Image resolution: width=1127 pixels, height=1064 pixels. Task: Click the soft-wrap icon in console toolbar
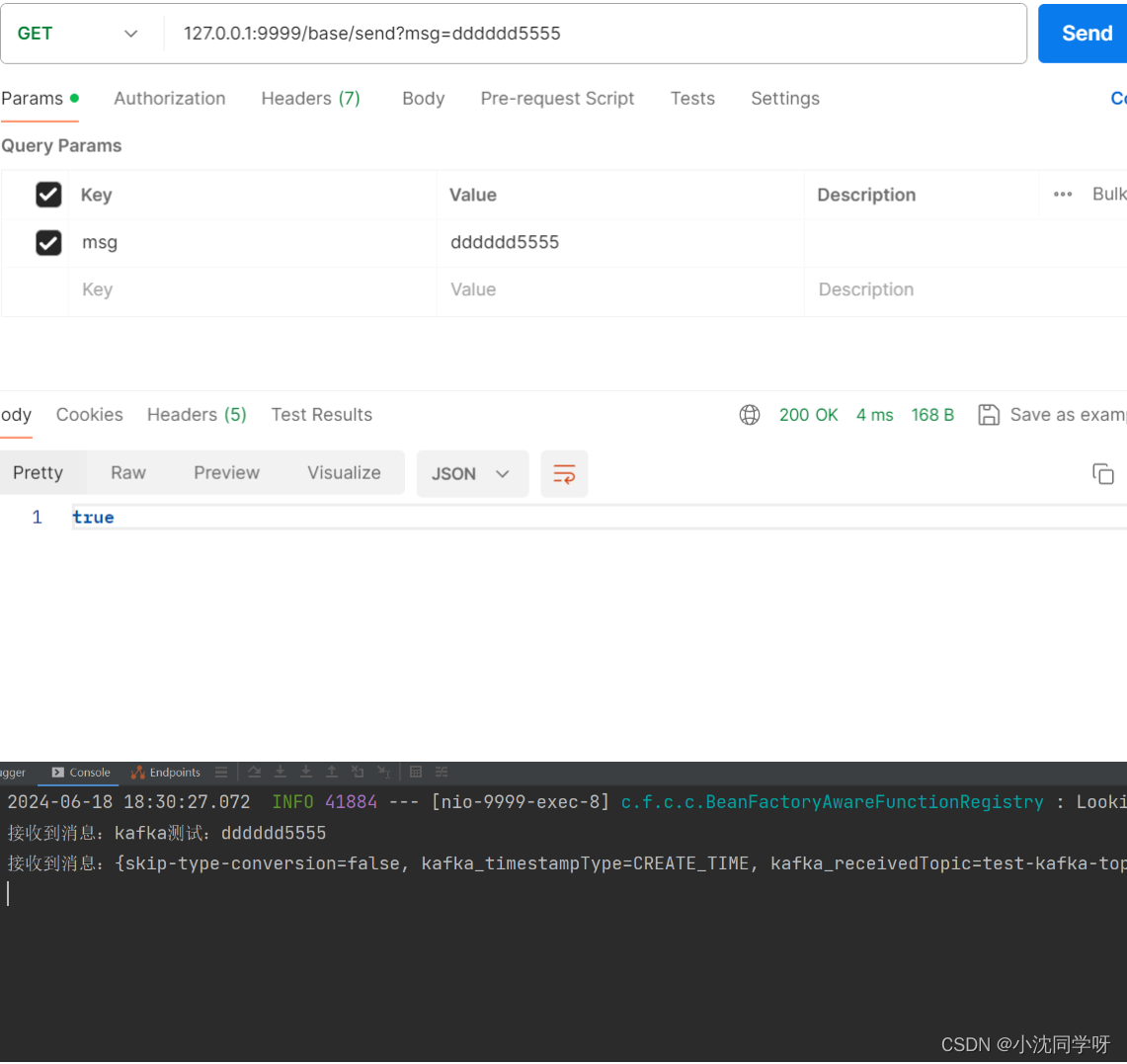[441, 772]
